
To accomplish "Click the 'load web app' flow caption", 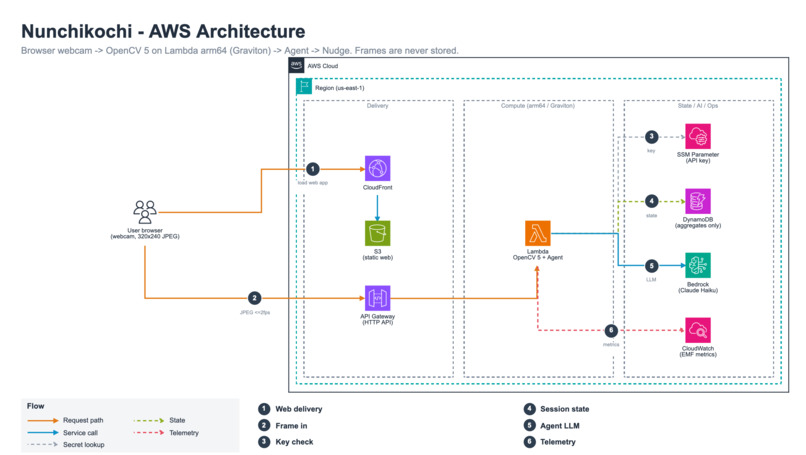I will [x=313, y=183].
